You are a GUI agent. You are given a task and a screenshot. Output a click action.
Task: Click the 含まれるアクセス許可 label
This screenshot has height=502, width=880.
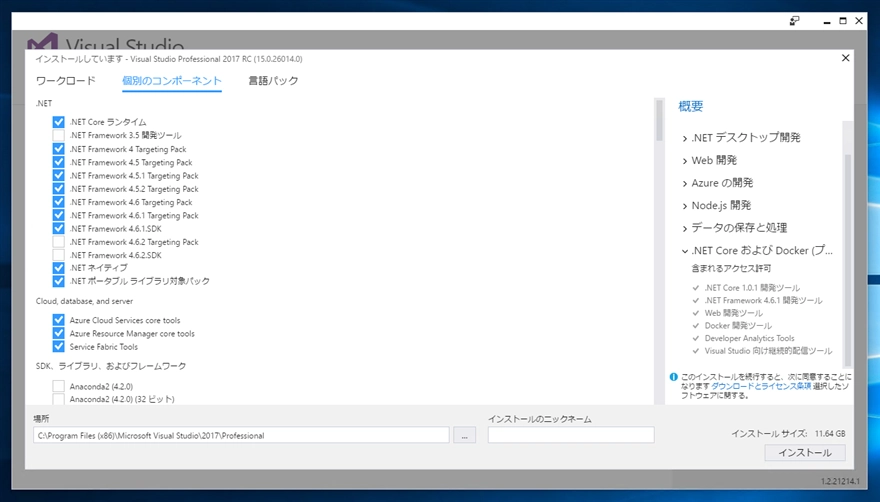(x=731, y=268)
